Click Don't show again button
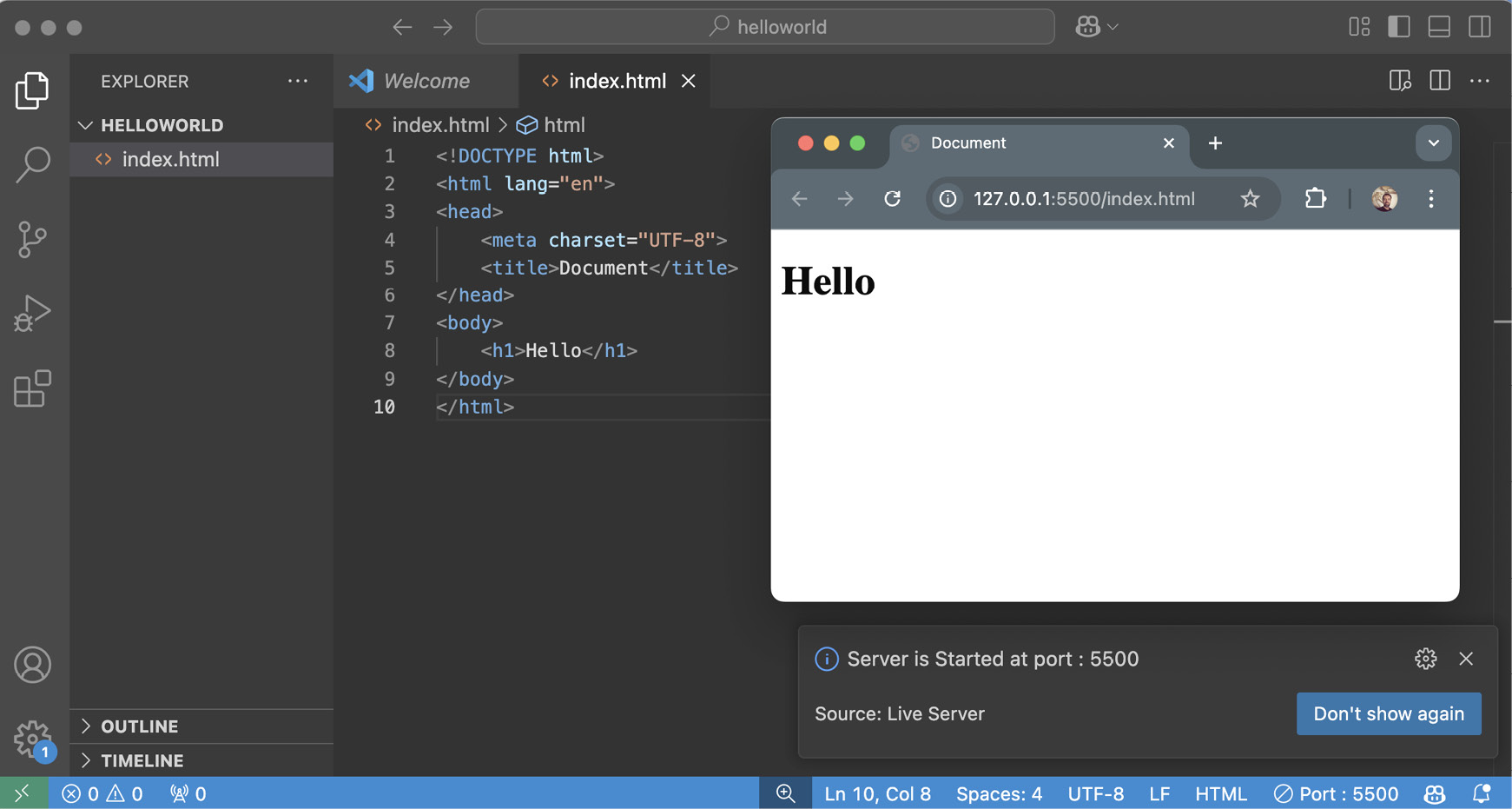This screenshot has width=1512, height=809. pos(1389,713)
